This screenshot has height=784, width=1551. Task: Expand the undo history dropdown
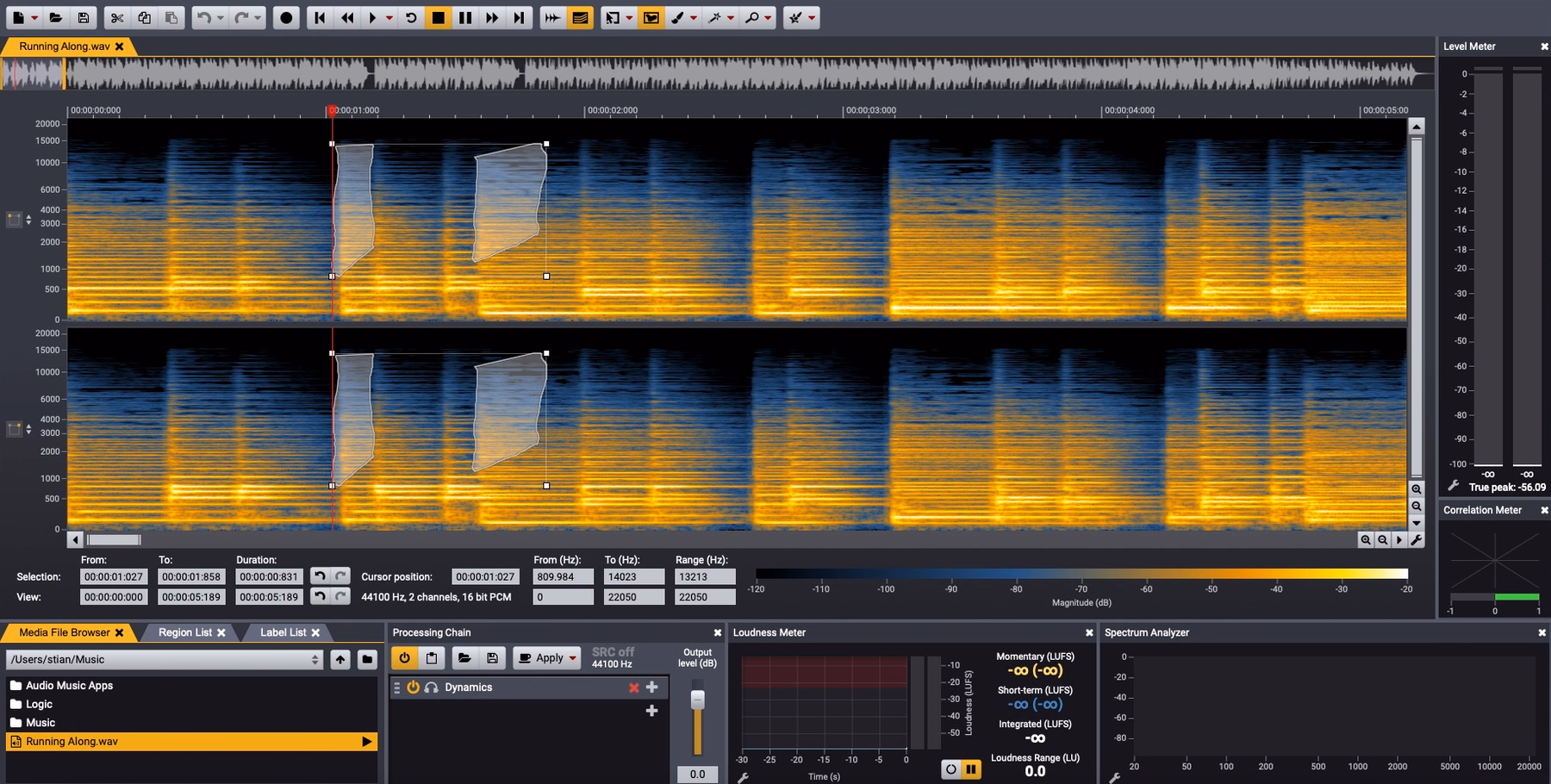tap(220, 17)
